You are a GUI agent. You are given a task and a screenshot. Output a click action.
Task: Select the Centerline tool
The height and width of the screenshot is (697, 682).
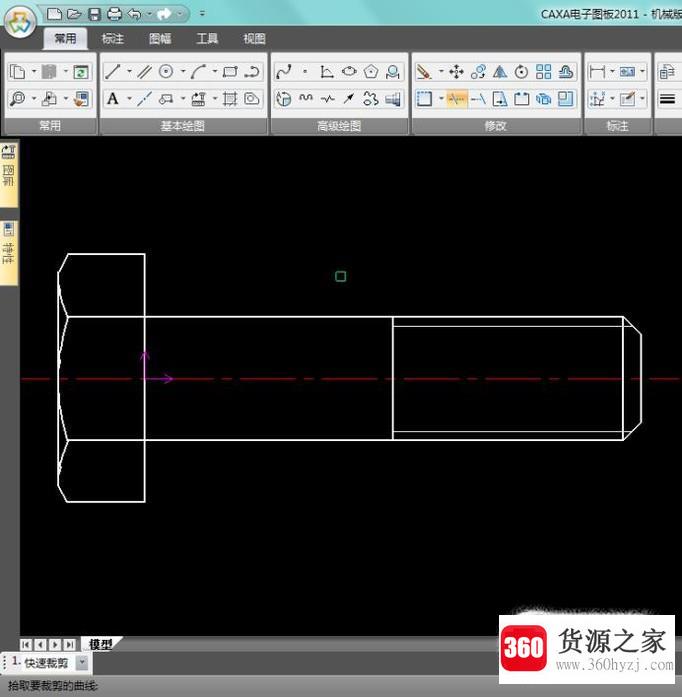[144, 99]
